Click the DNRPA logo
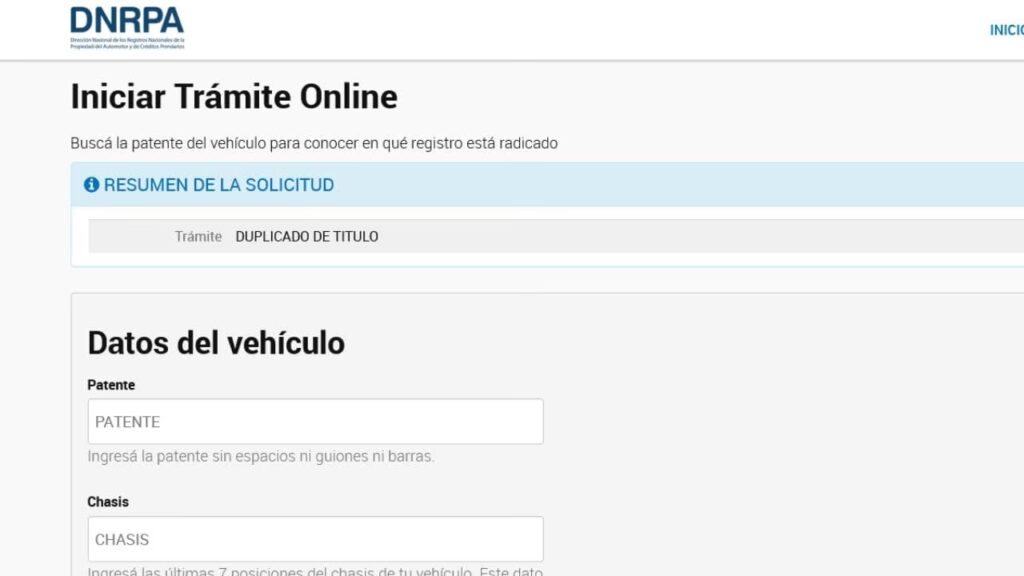The width and height of the screenshot is (1024, 576). (x=127, y=21)
